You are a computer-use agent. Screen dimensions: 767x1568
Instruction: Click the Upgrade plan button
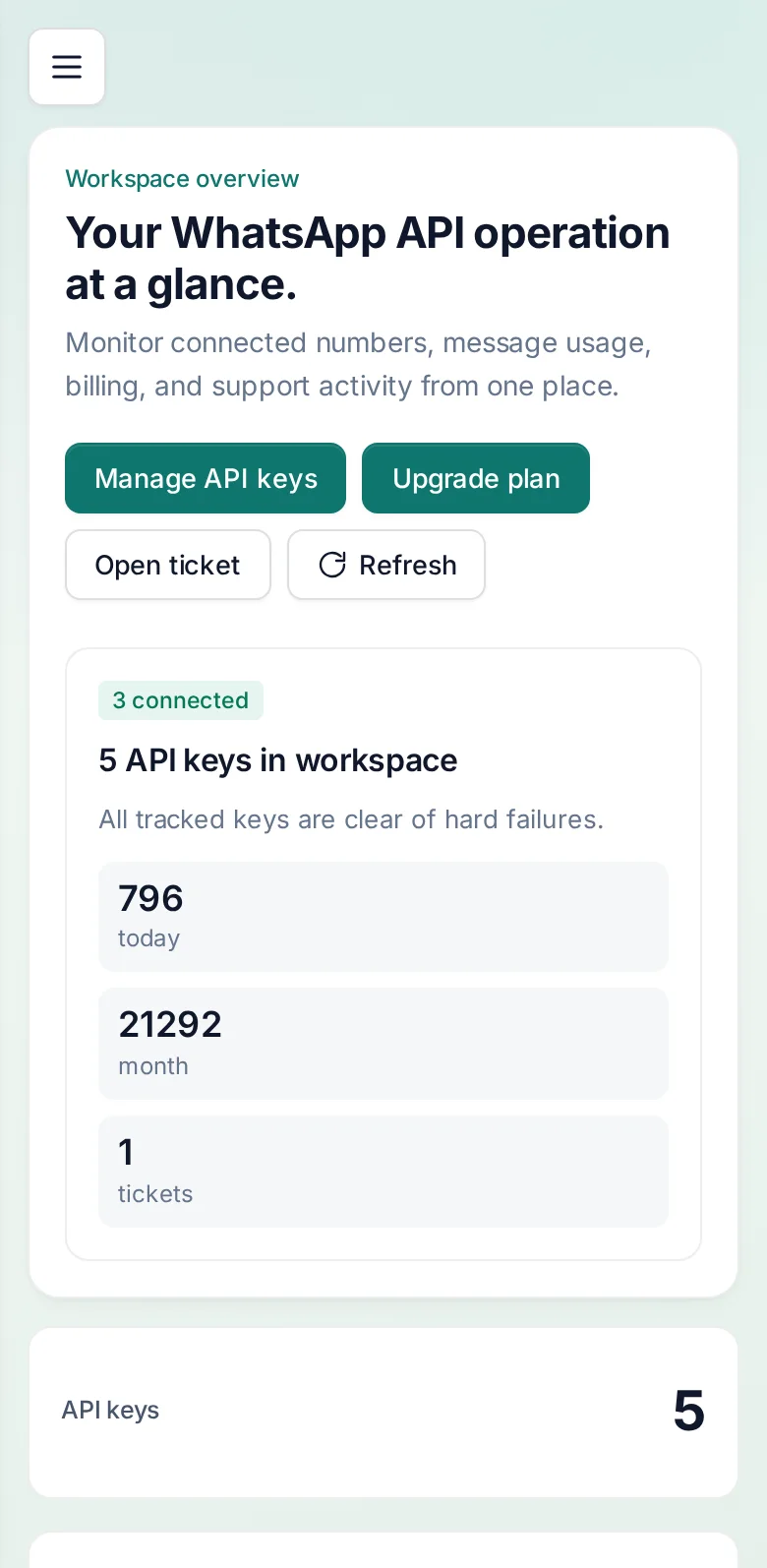coord(476,478)
